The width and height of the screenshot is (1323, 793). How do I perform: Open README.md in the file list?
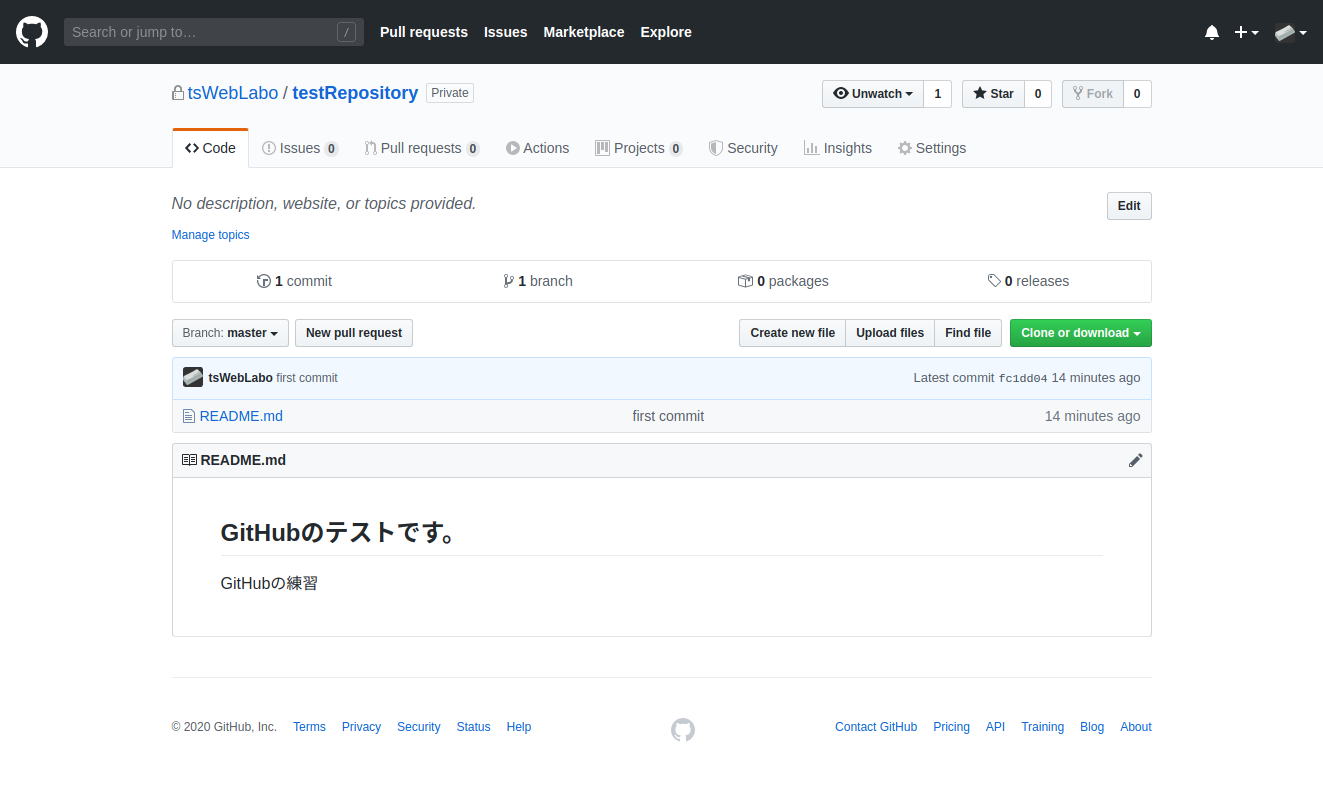click(241, 416)
